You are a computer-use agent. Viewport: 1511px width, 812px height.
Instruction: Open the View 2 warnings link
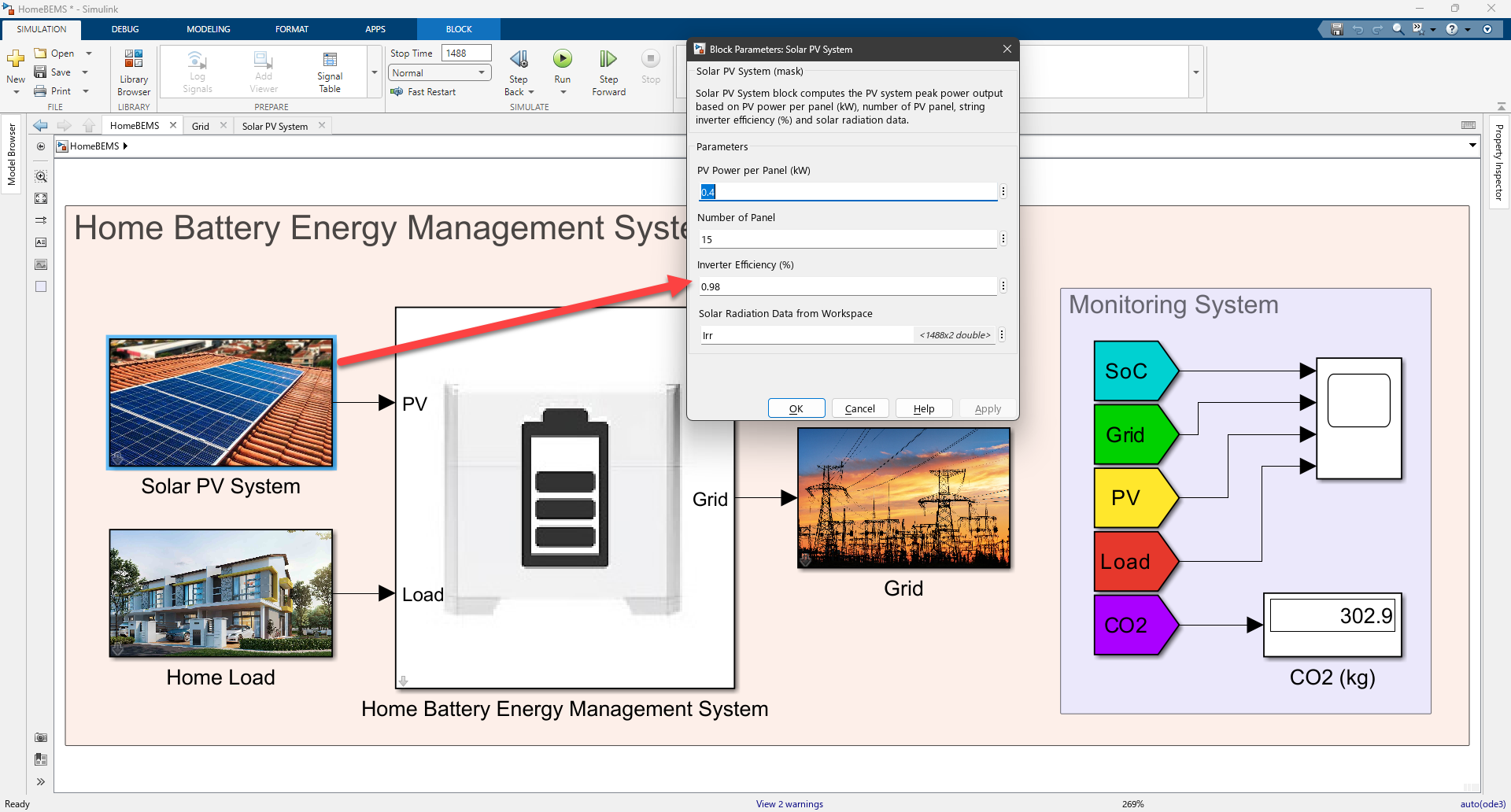[x=789, y=804]
